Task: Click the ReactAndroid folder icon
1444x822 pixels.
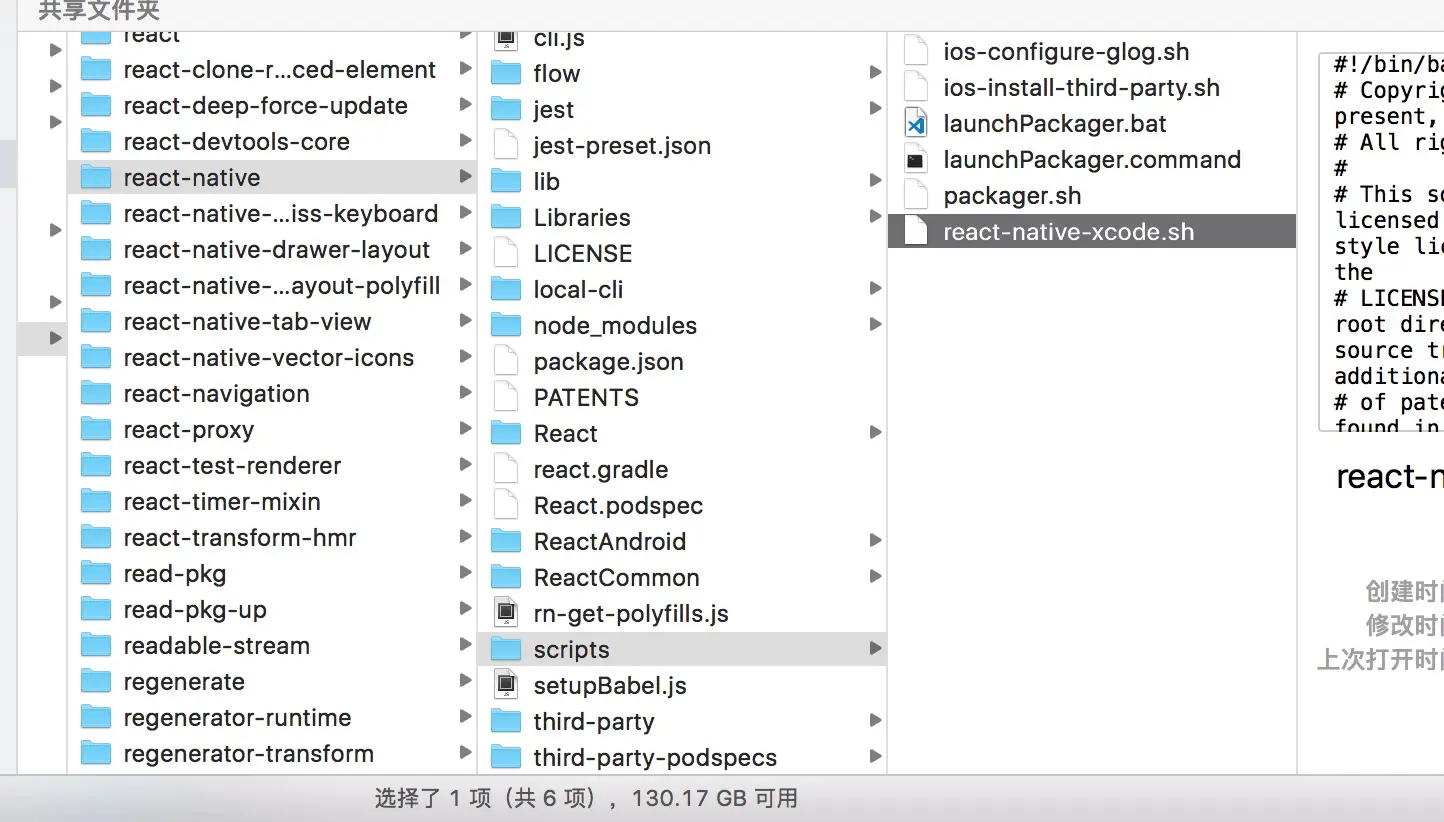Action: pos(507,542)
